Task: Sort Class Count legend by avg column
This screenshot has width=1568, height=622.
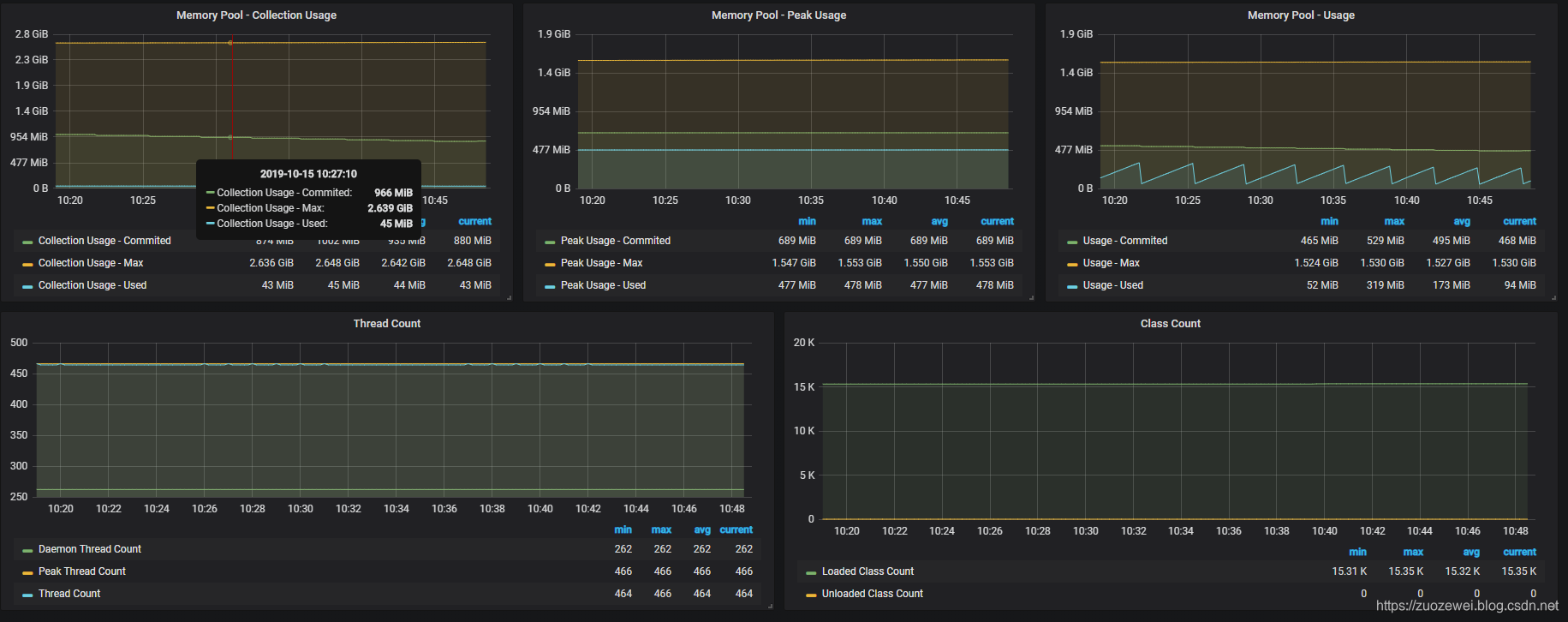Action: coord(1471,552)
